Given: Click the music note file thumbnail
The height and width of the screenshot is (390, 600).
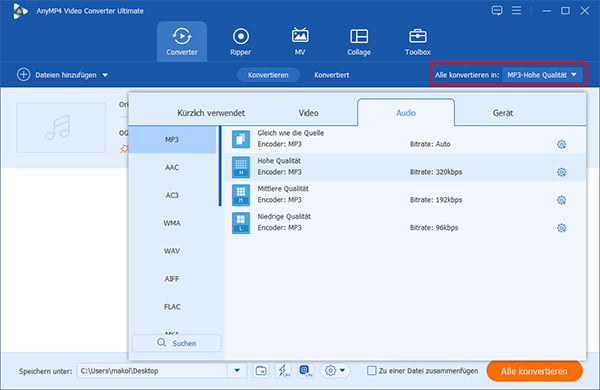Looking at the screenshot, I should pos(61,127).
